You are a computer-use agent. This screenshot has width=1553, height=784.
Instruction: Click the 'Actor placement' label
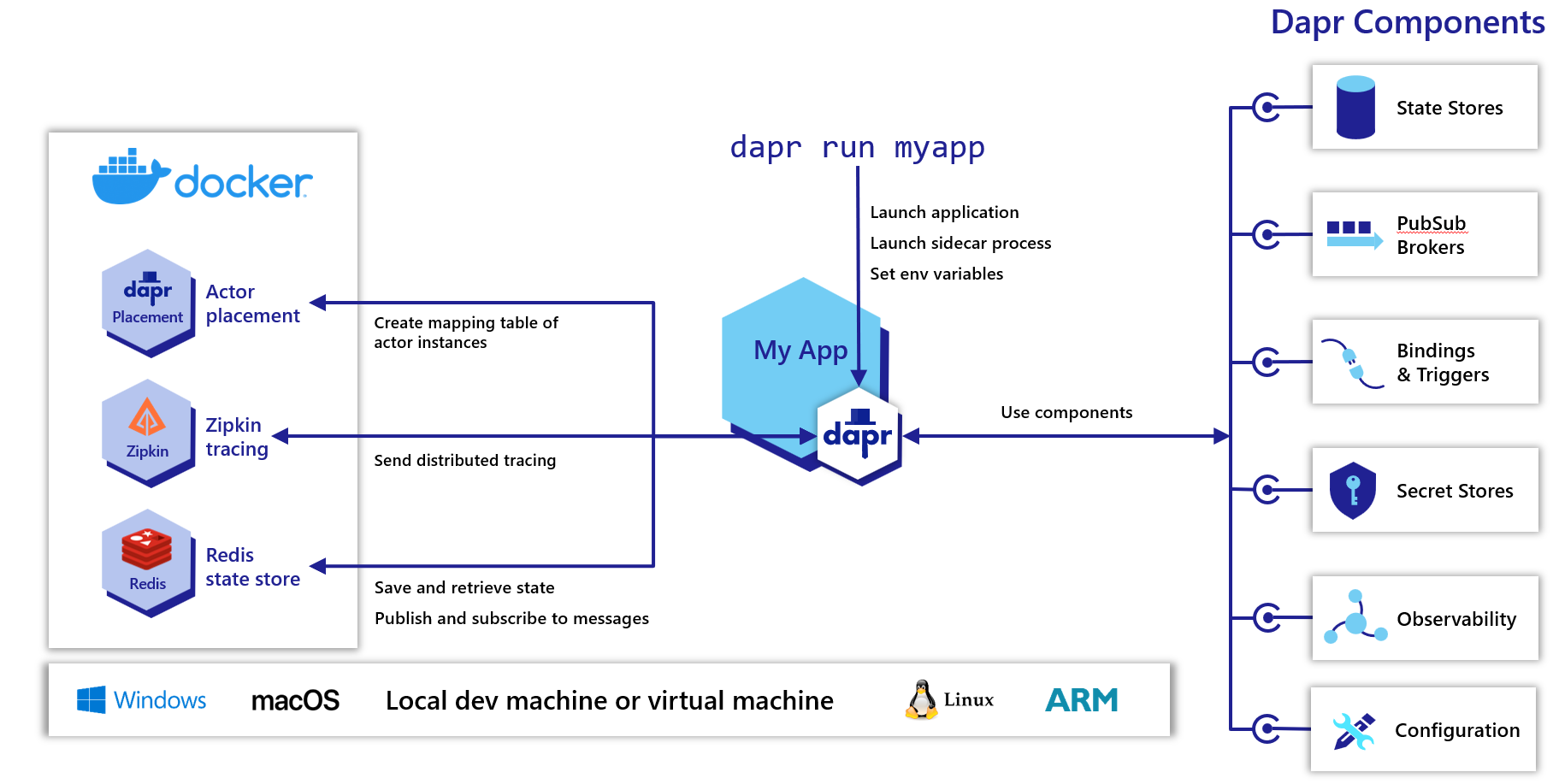(x=252, y=304)
